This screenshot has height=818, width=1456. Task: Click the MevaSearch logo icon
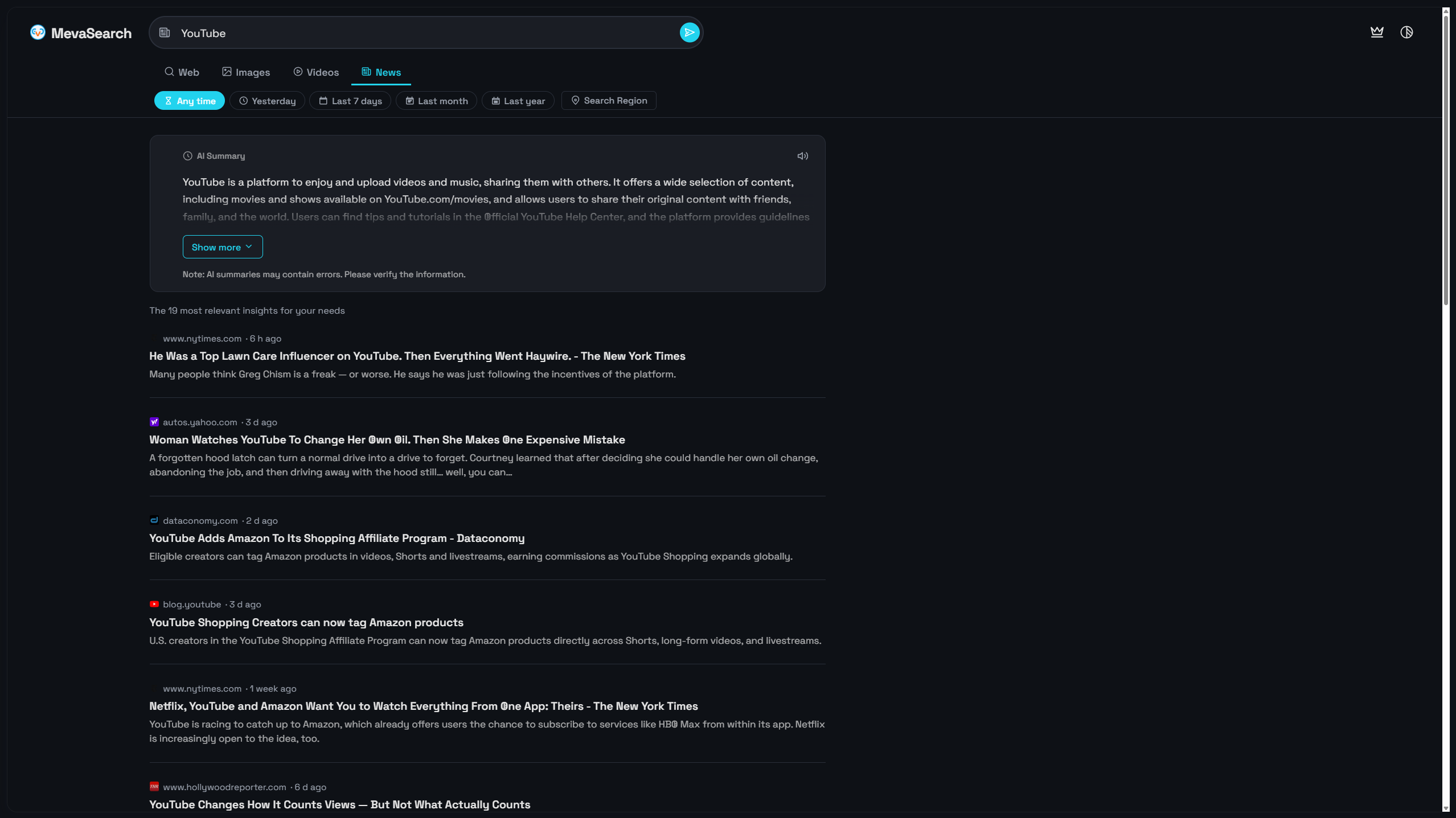click(38, 32)
